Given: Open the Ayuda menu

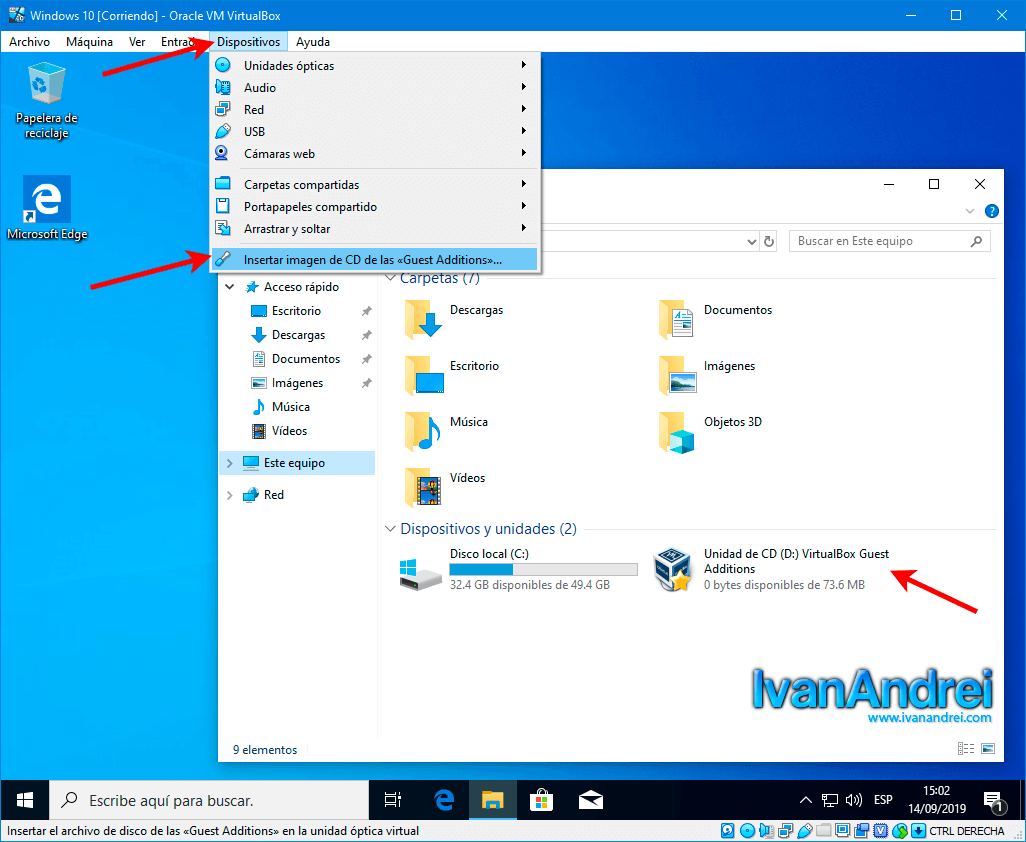Looking at the screenshot, I should point(313,42).
